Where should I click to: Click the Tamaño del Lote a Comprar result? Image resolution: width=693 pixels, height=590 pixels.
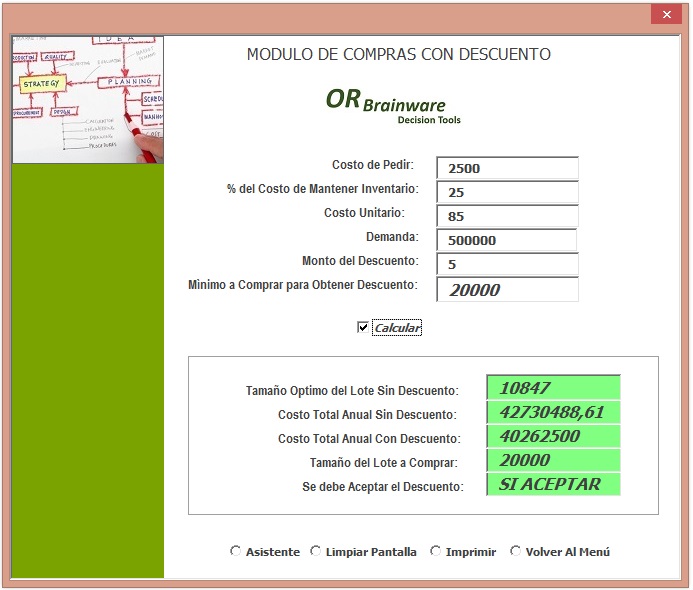(x=553, y=460)
